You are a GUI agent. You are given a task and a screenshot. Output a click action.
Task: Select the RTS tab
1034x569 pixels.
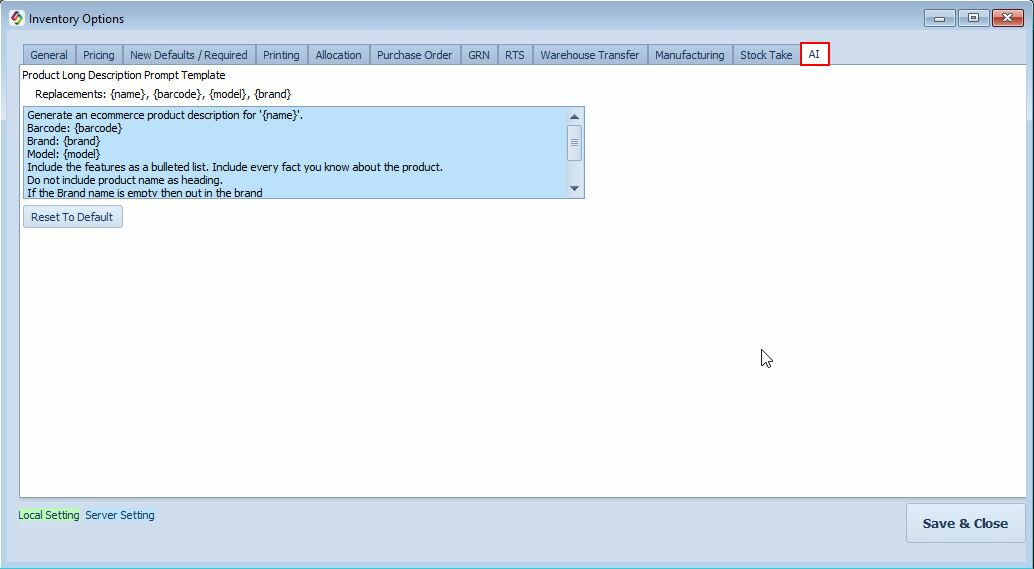[x=515, y=55]
